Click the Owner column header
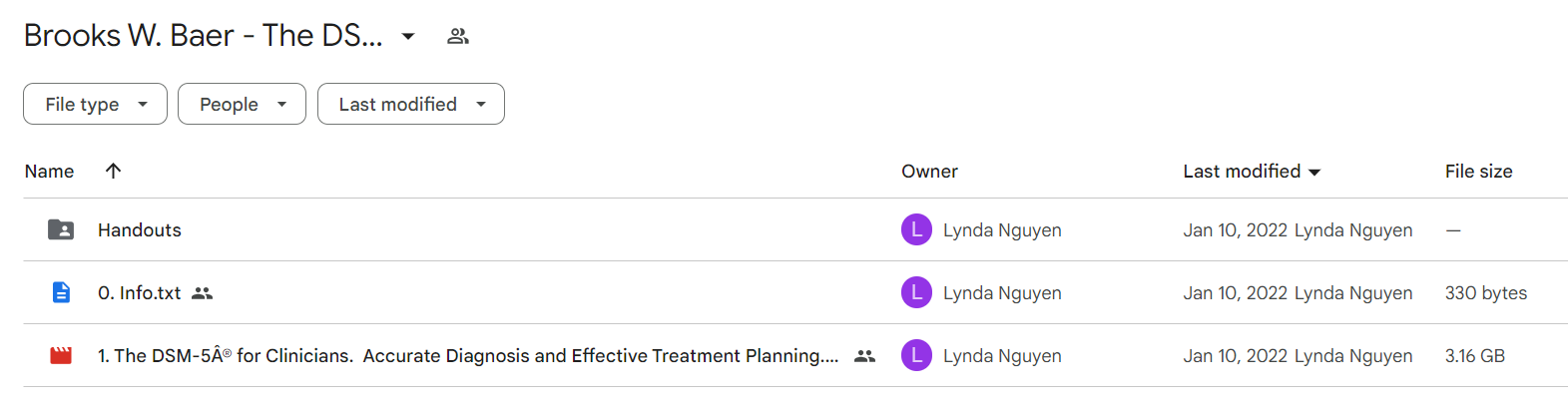This screenshot has width=1568, height=411. [929, 172]
